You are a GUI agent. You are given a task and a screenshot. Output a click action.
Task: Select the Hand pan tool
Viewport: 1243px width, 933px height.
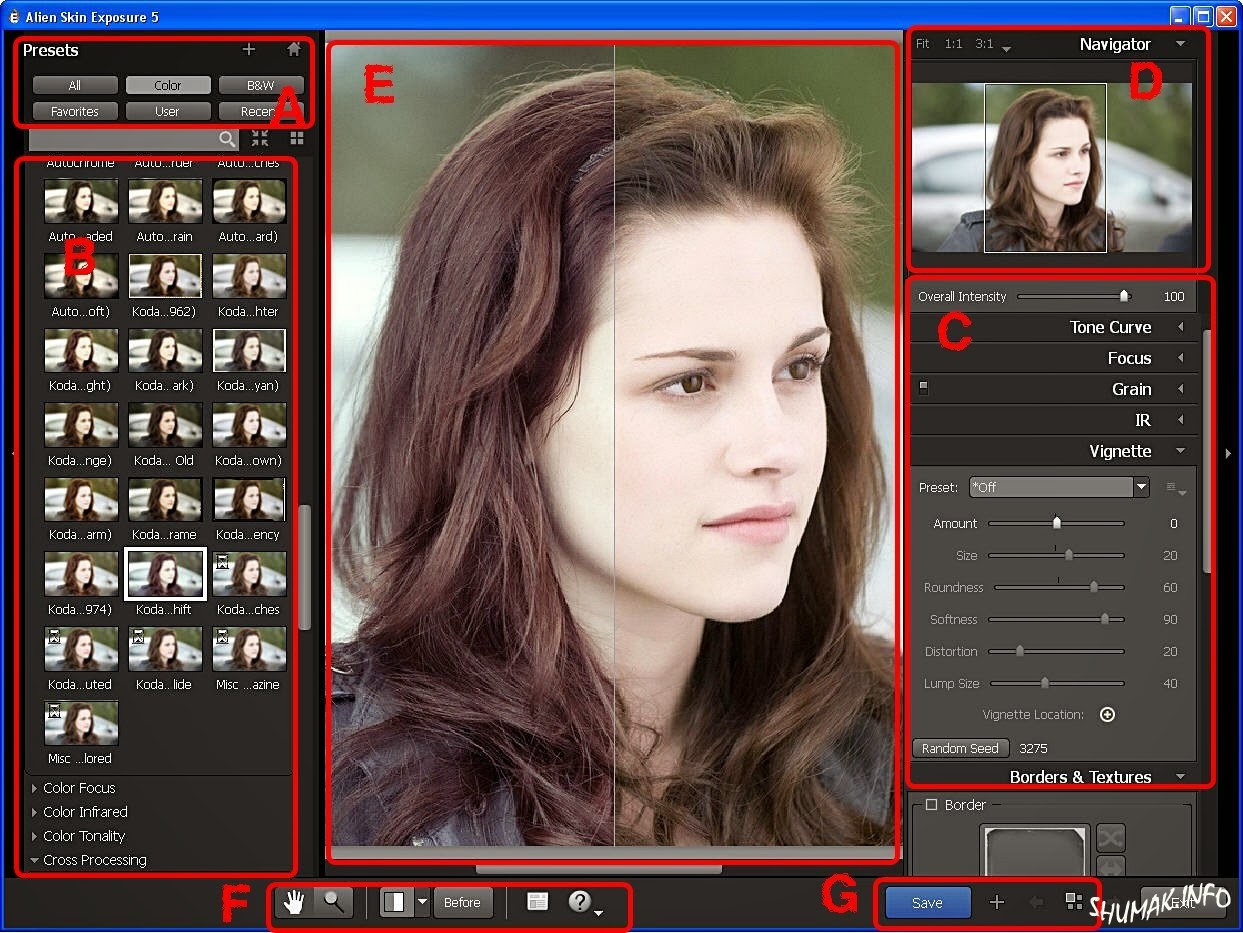click(295, 902)
